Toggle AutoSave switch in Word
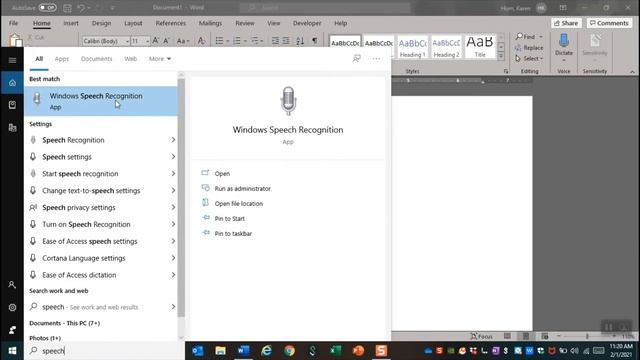This screenshot has width=640, height=360. click(x=47, y=7)
